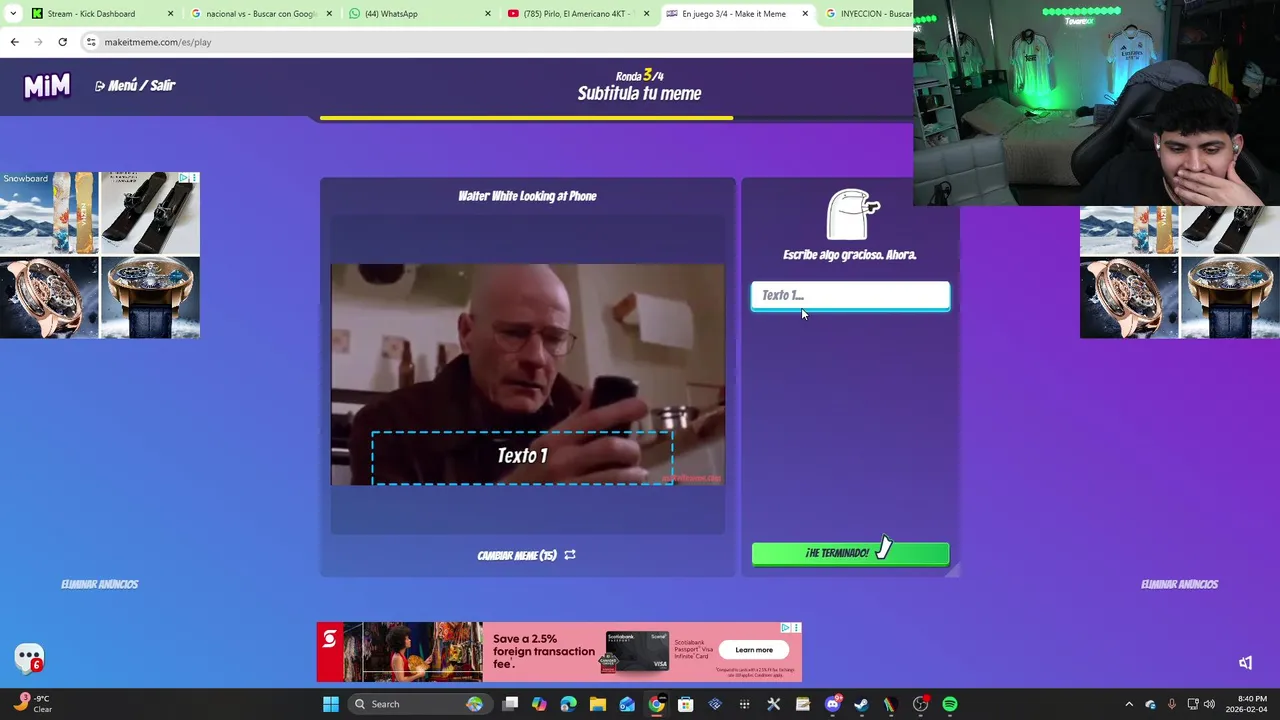The width and height of the screenshot is (1280, 720).
Task: Click the taskbar Search box
Action: click(x=420, y=704)
